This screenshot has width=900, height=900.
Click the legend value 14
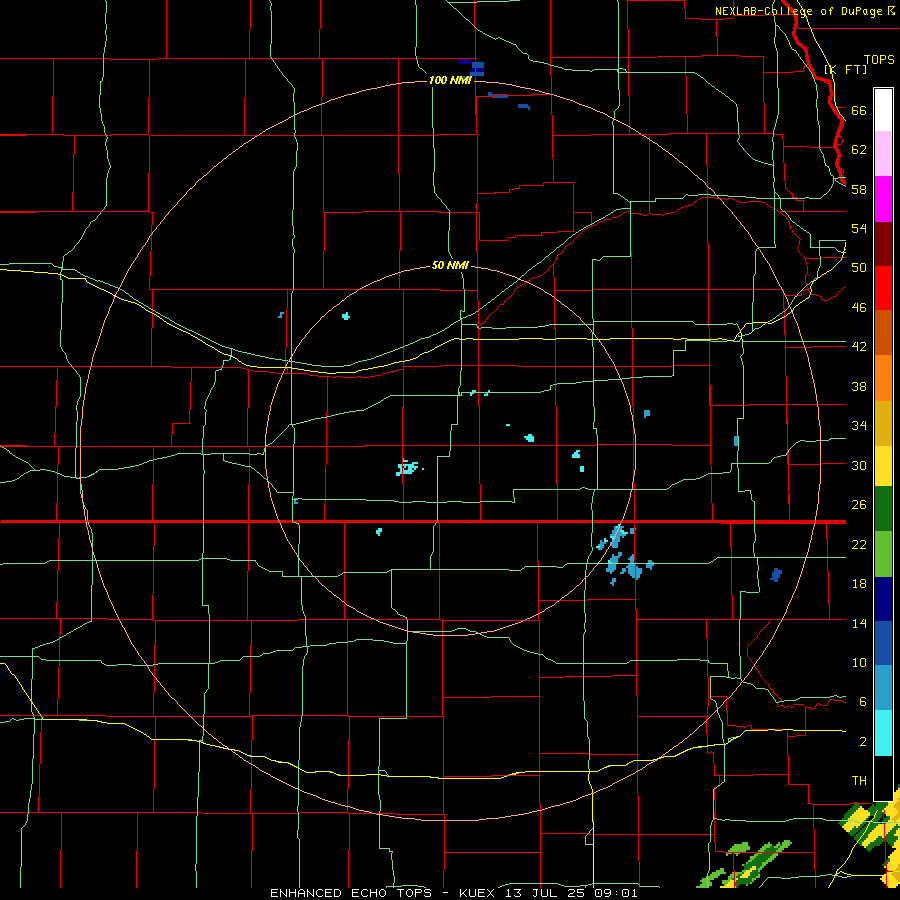pos(859,623)
